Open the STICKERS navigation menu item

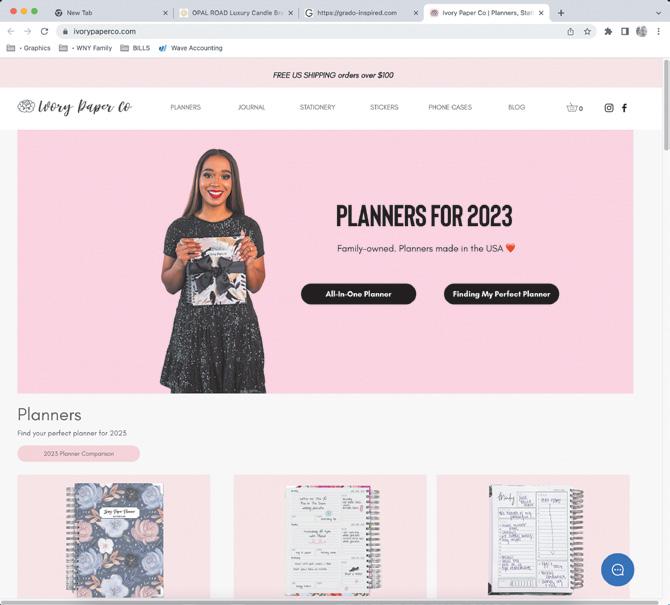pyautogui.click(x=384, y=107)
